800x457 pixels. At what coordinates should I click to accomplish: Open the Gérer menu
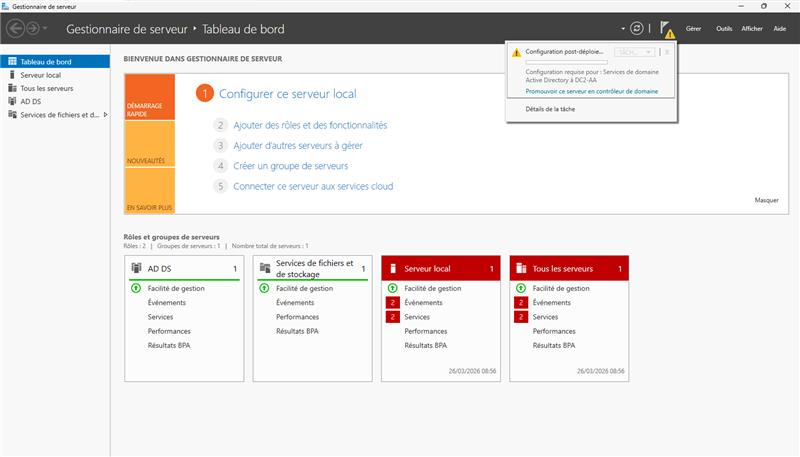pos(693,29)
